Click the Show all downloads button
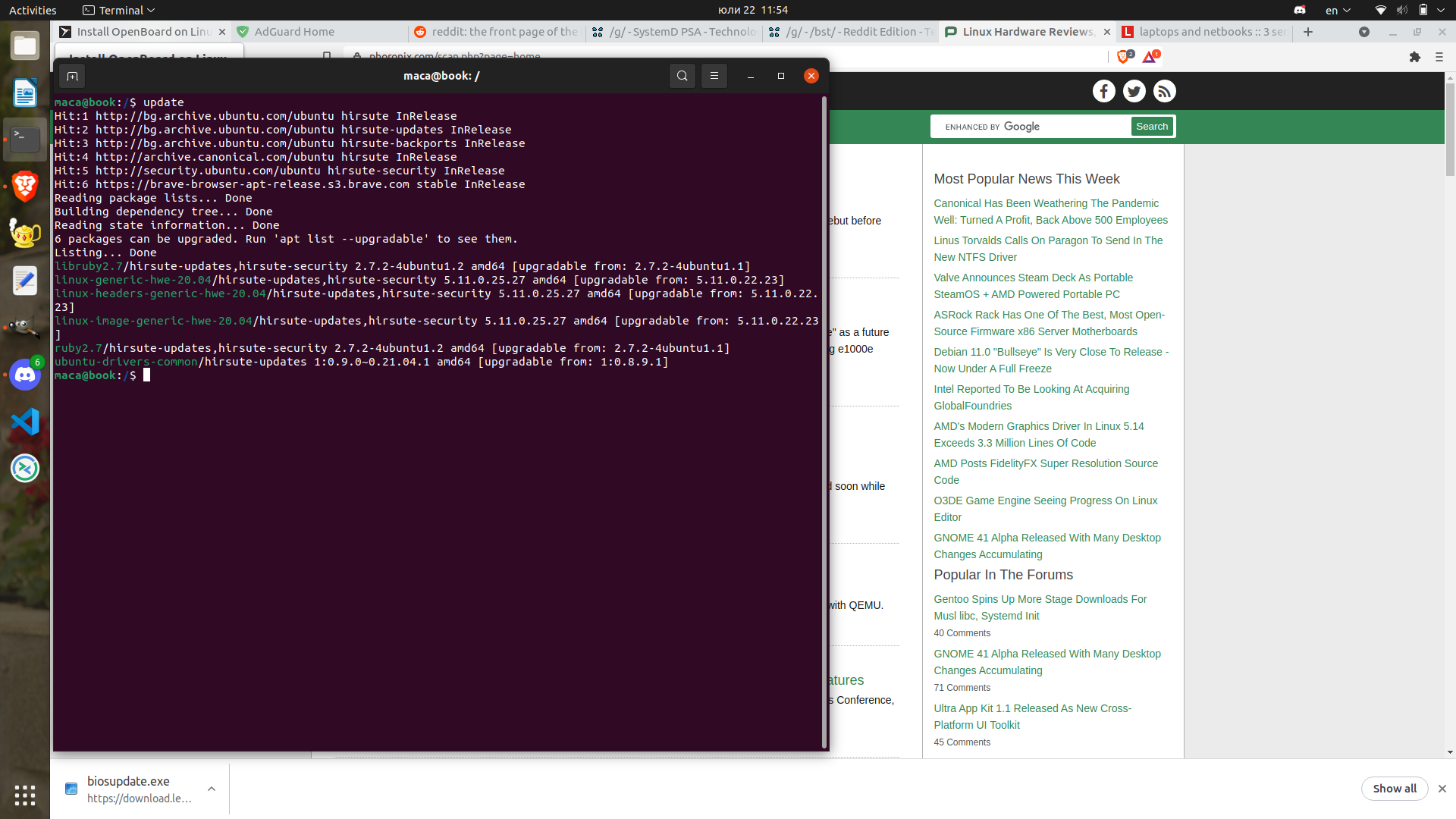The height and width of the screenshot is (819, 1456). 1395,789
